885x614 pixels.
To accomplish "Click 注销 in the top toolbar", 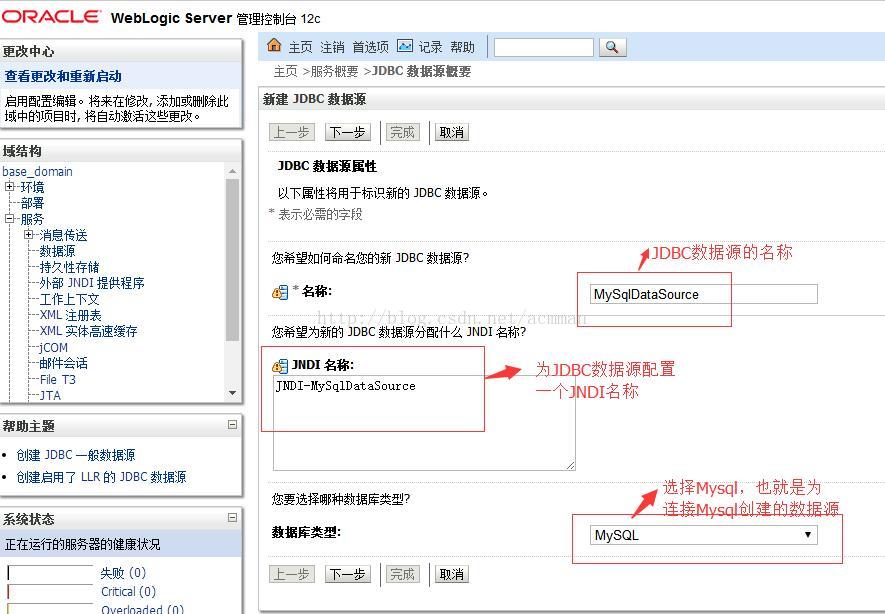I will [x=332, y=47].
